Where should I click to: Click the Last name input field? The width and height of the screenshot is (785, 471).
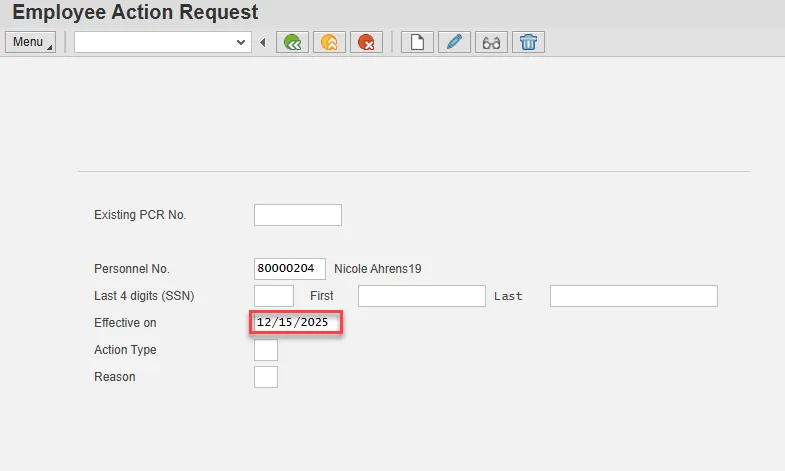634,296
